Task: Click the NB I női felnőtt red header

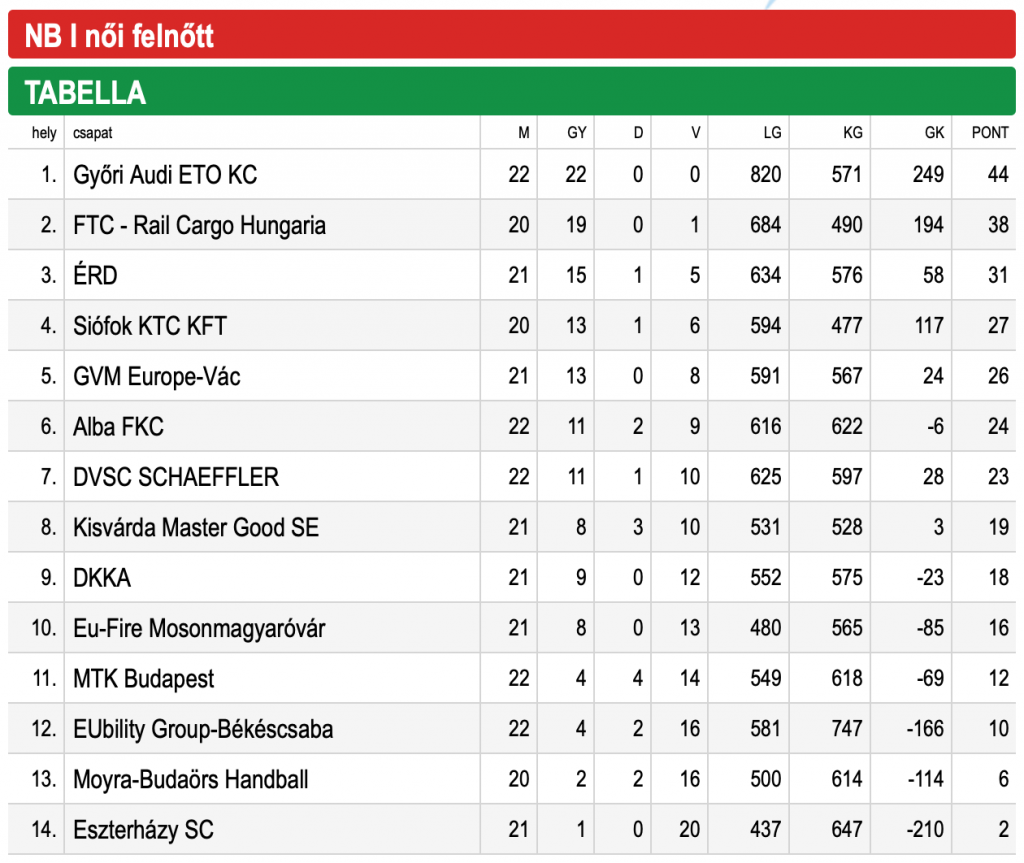Action: coord(511,35)
